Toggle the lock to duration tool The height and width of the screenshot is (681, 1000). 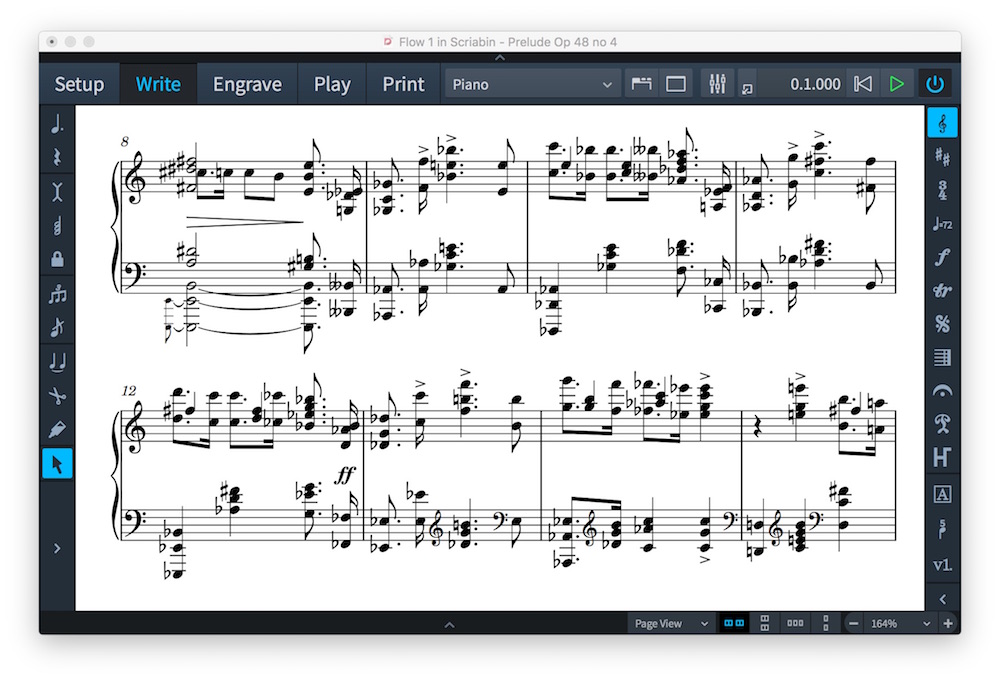coord(57,259)
